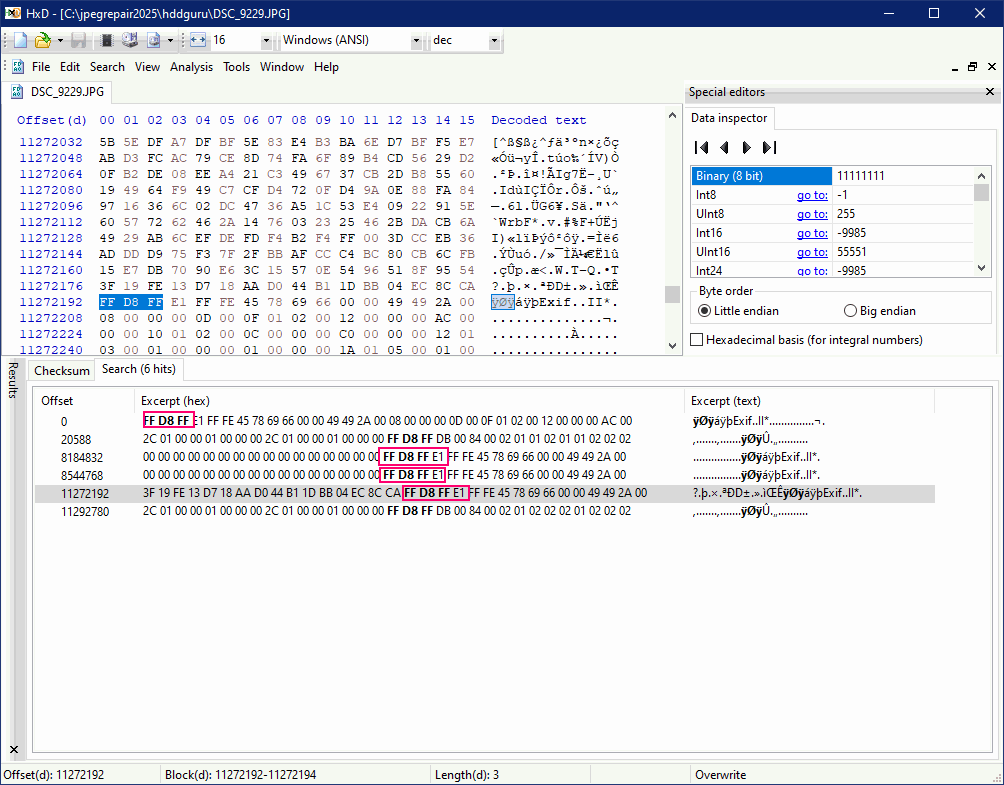The height and width of the screenshot is (785, 1004).
Task: Click the hex editor scroll down arrow
Action: [x=672, y=346]
